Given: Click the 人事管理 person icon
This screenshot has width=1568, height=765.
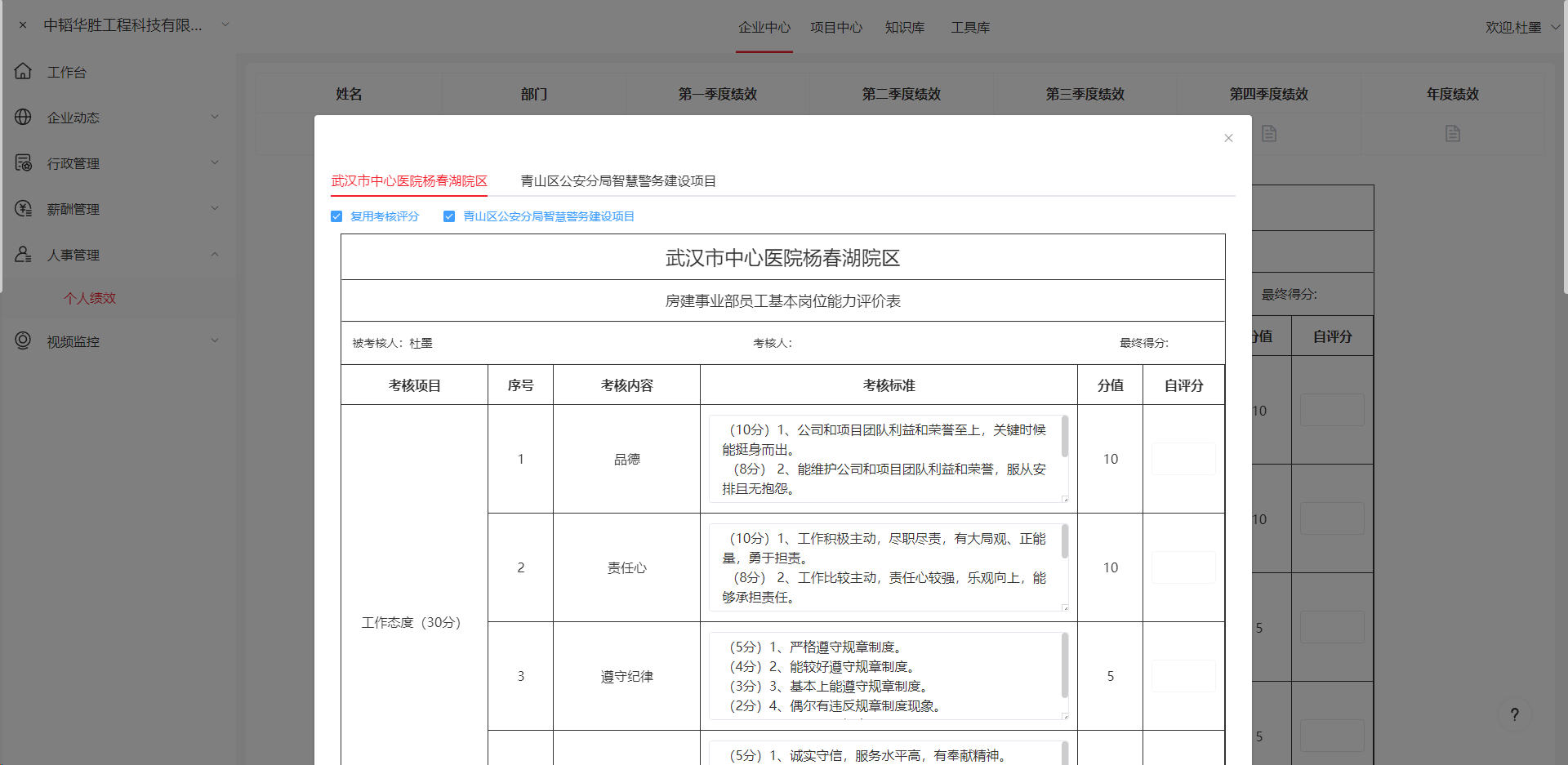Looking at the screenshot, I should point(23,255).
